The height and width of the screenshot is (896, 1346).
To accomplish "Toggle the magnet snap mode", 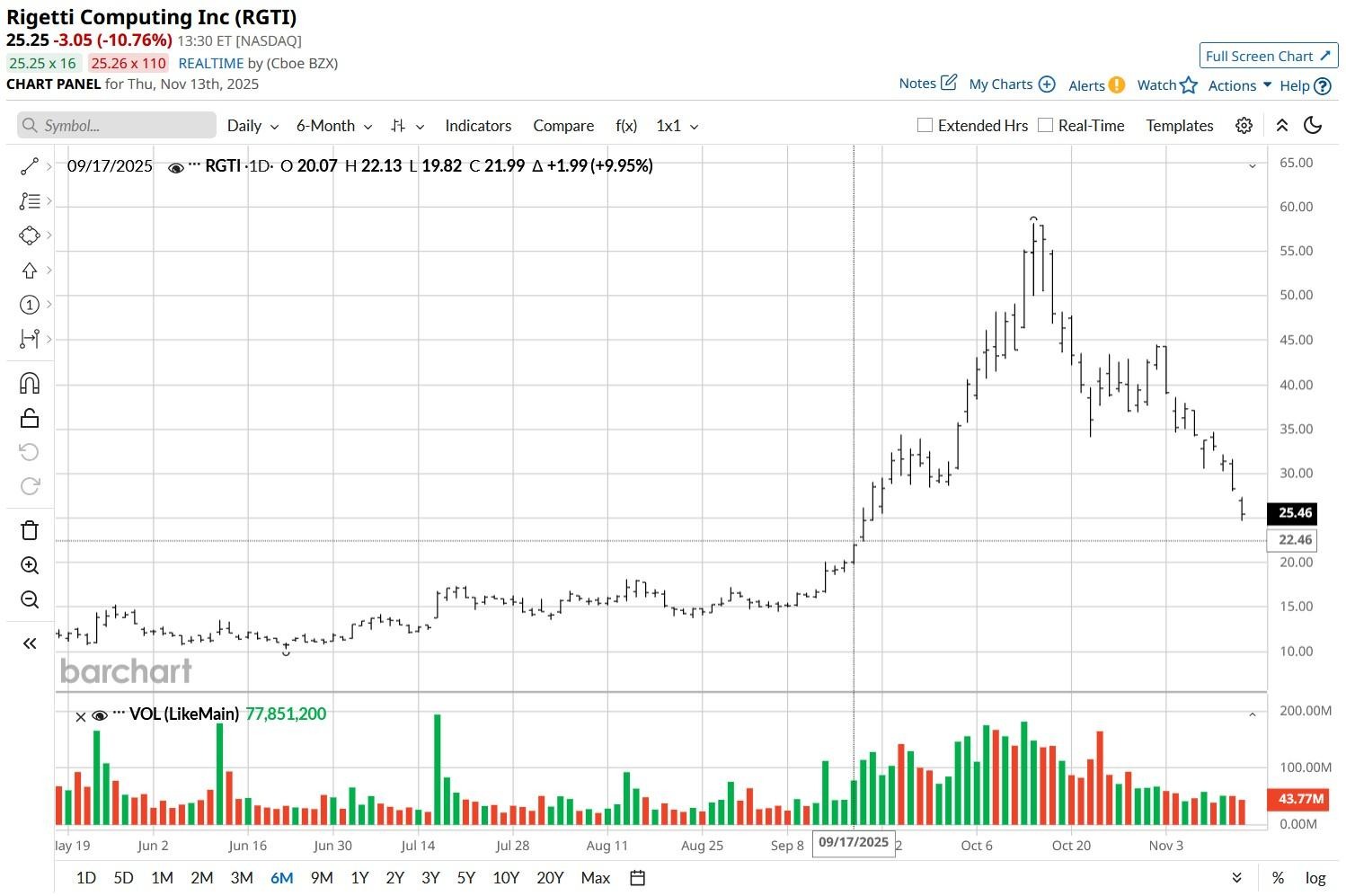I will 29,384.
